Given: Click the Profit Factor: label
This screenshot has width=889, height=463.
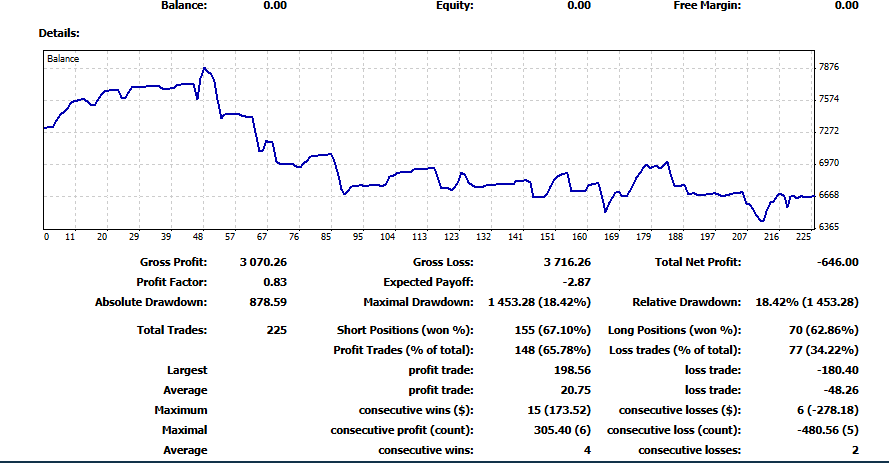Looking at the screenshot, I should [x=172, y=282].
